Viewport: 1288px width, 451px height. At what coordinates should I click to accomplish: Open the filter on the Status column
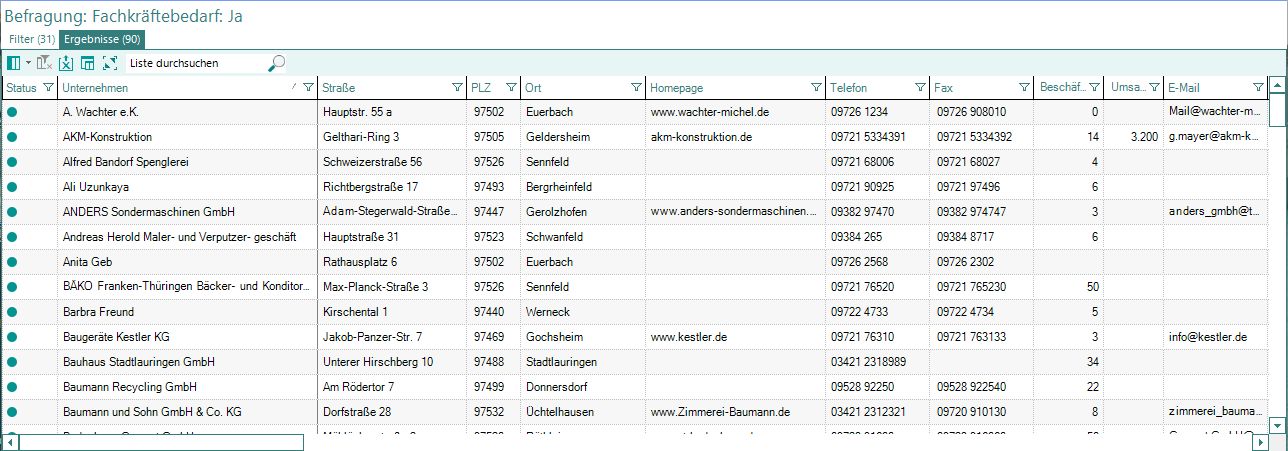pyautogui.click(x=47, y=88)
